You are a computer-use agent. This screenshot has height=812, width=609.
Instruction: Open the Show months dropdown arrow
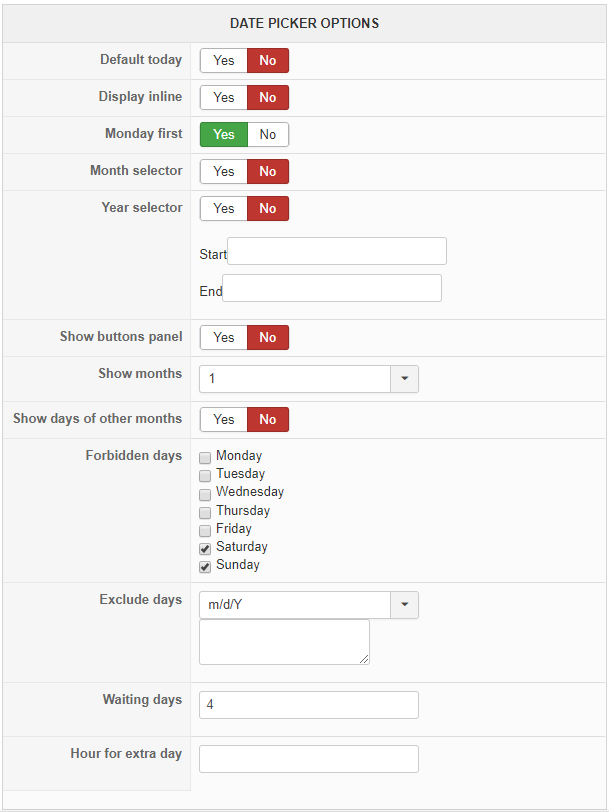404,379
